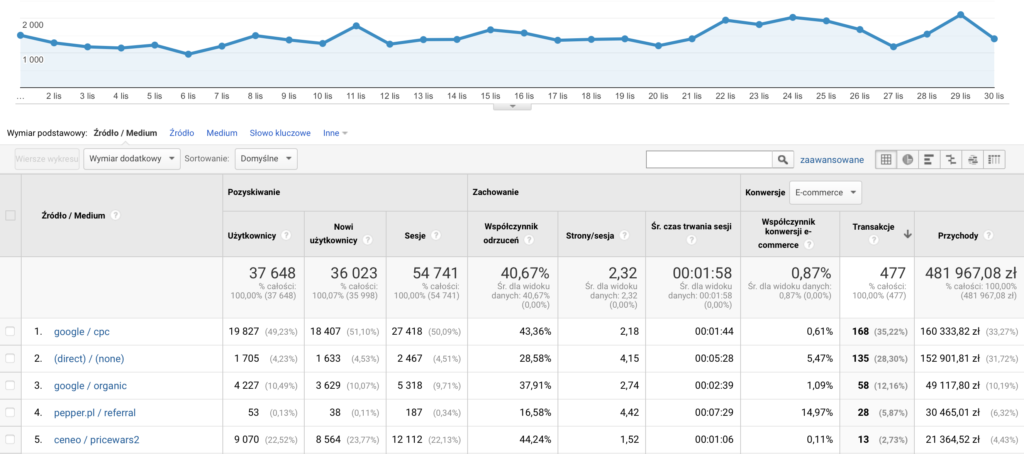Select the Źródło primary dimension
This screenshot has width=1024, height=454.
pos(182,133)
